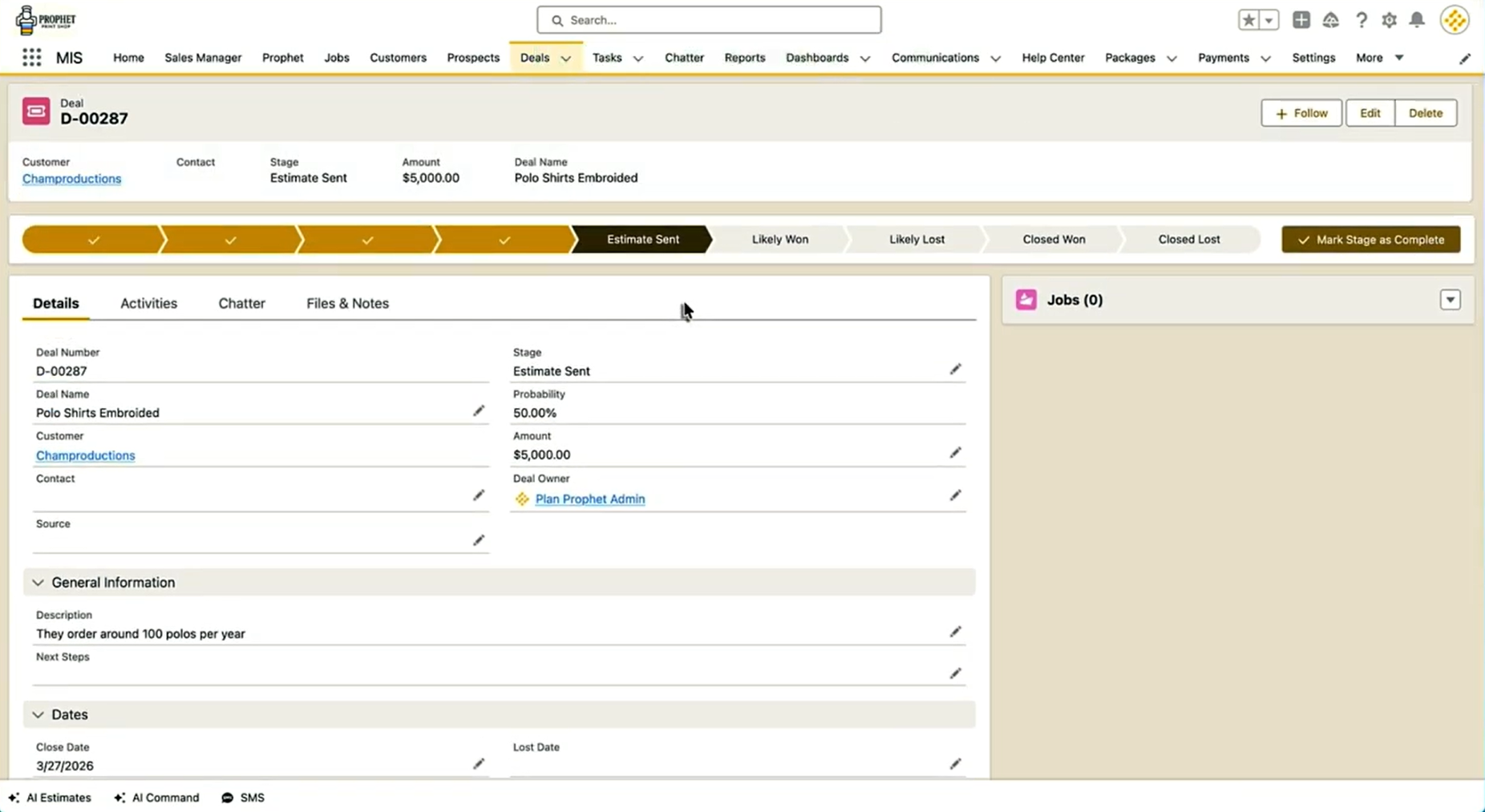This screenshot has width=1485, height=812.
Task: Click the global Search field
Action: click(709, 20)
